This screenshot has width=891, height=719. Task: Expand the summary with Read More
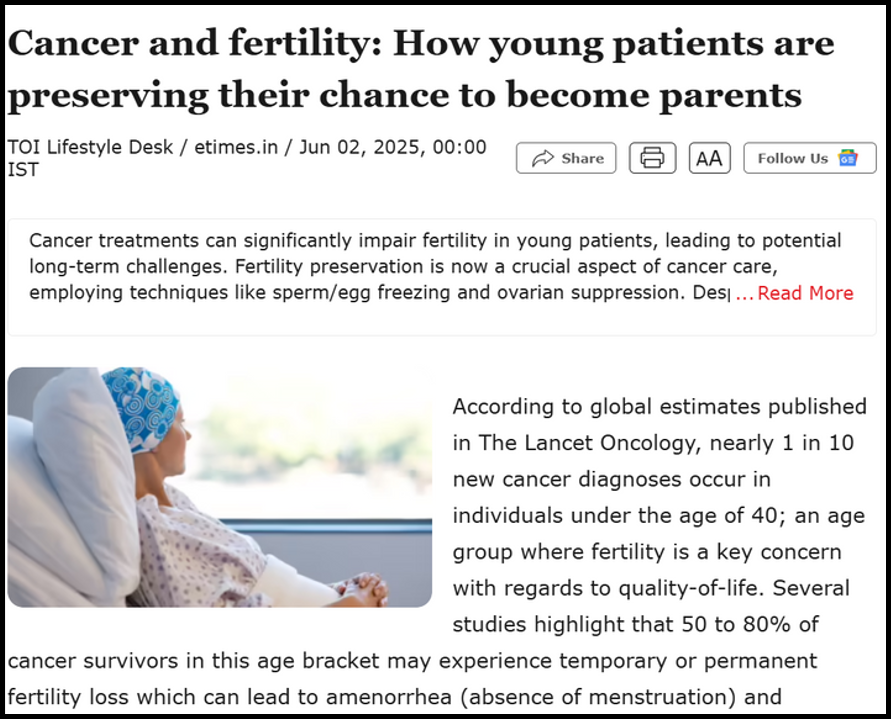pos(805,293)
